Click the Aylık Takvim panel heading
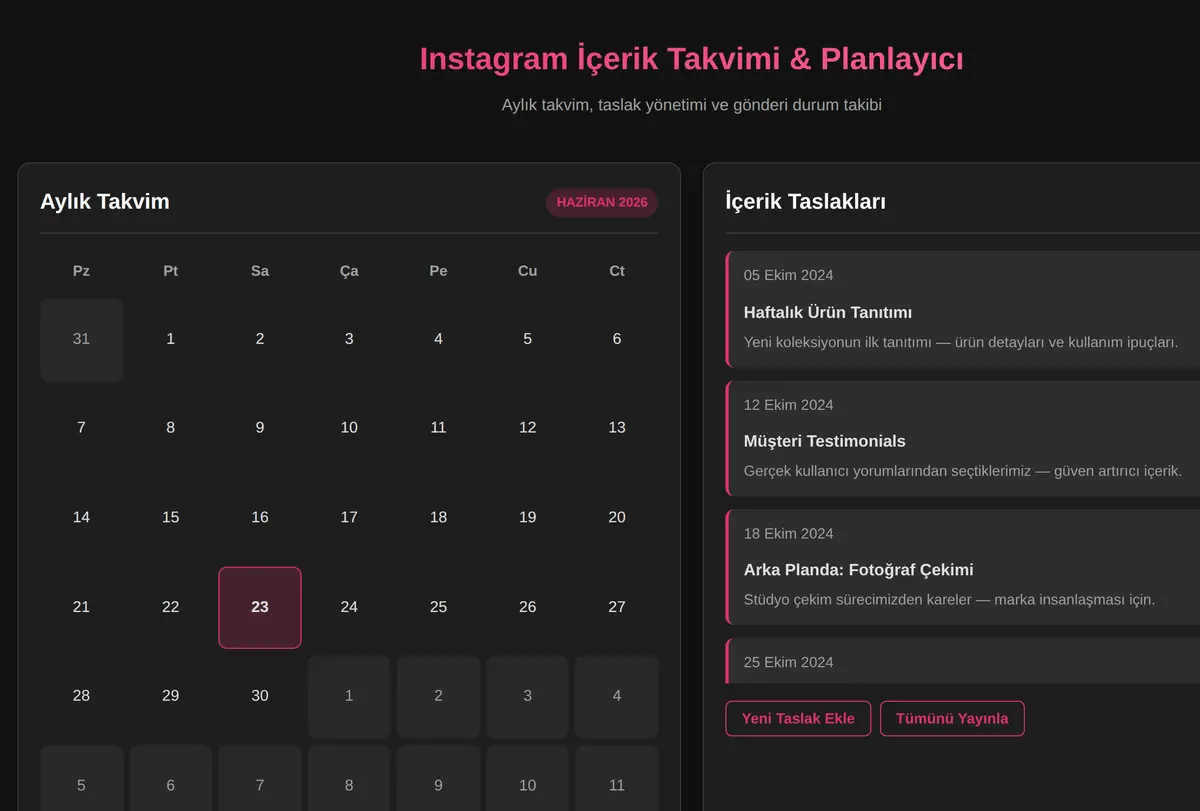The width and height of the screenshot is (1200, 811). [x=105, y=202]
